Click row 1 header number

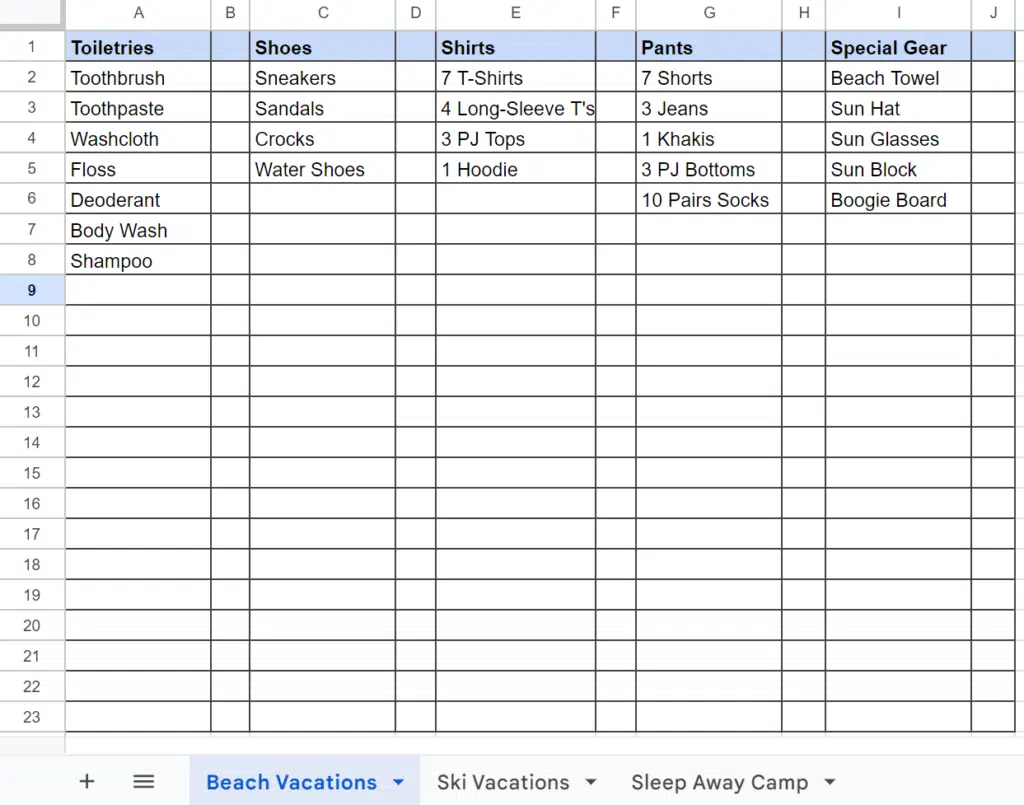[x=32, y=47]
